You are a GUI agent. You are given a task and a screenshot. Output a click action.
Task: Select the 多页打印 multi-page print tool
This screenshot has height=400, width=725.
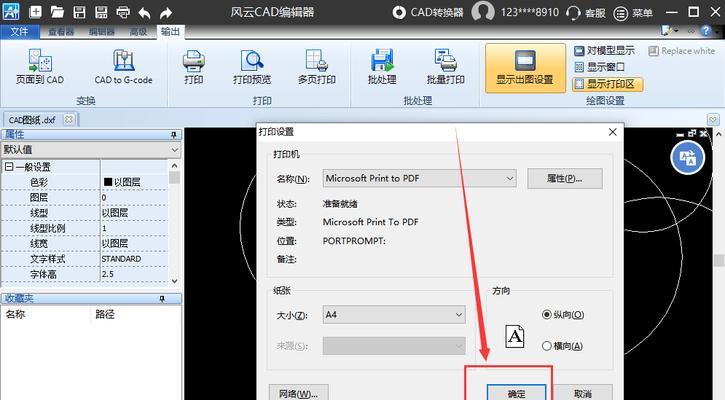click(x=317, y=67)
